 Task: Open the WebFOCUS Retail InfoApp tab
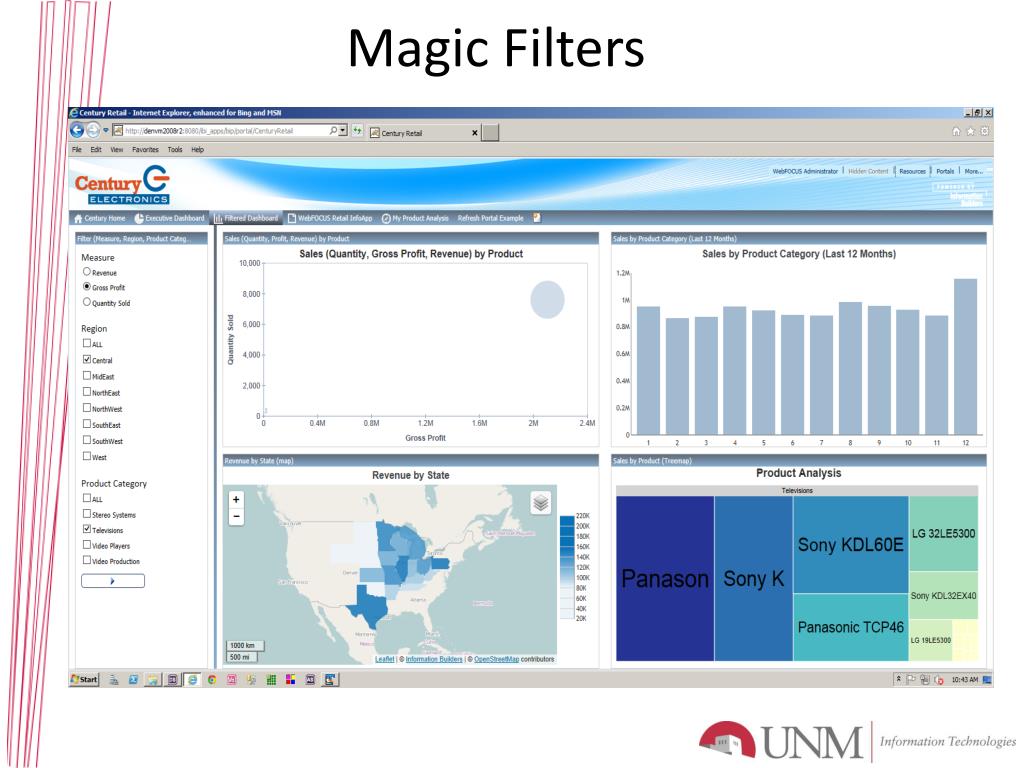(330, 218)
